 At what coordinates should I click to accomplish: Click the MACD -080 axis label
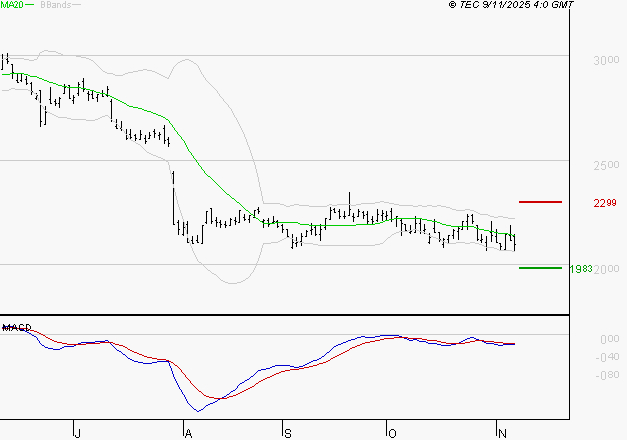click(607, 375)
